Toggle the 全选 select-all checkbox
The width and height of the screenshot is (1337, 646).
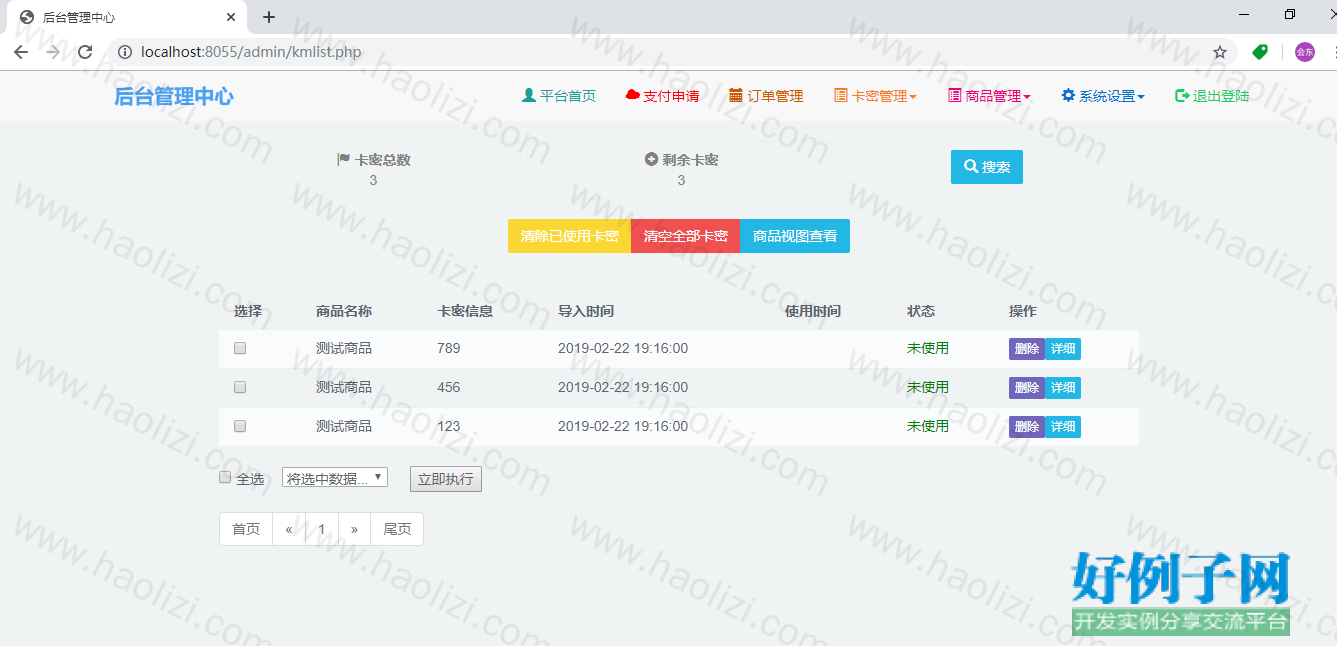(x=225, y=478)
